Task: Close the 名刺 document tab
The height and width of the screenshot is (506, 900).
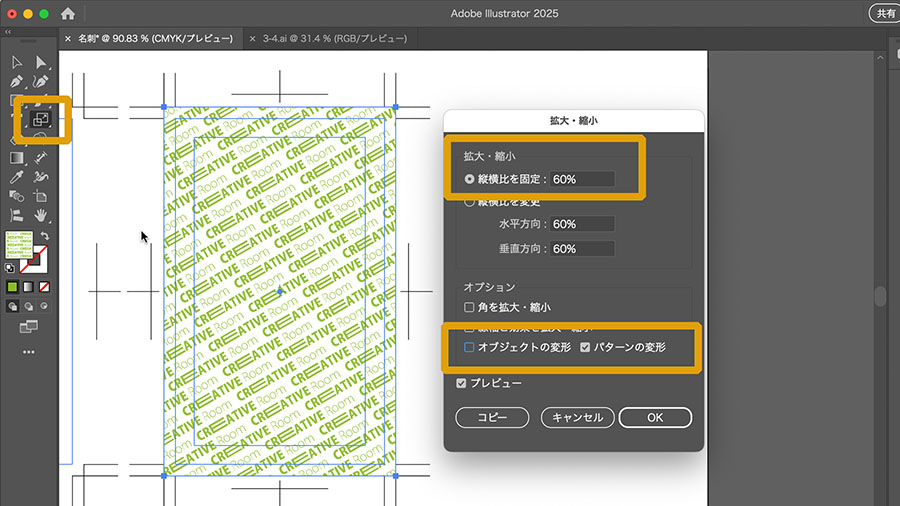Action: pyautogui.click(x=68, y=38)
